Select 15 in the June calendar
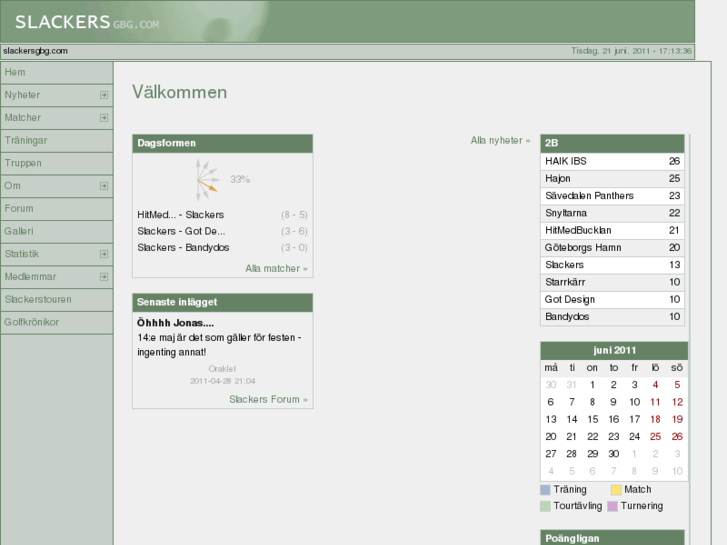 click(593, 420)
